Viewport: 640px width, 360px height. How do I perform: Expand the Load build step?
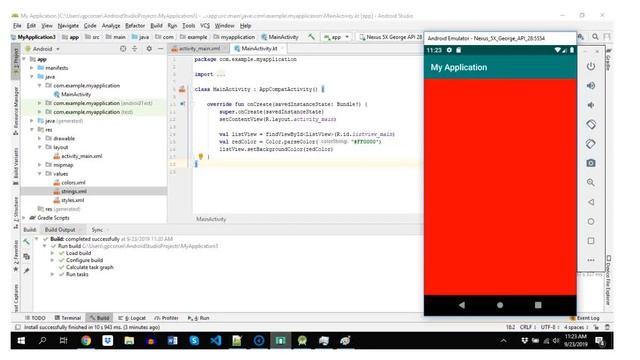[52, 253]
